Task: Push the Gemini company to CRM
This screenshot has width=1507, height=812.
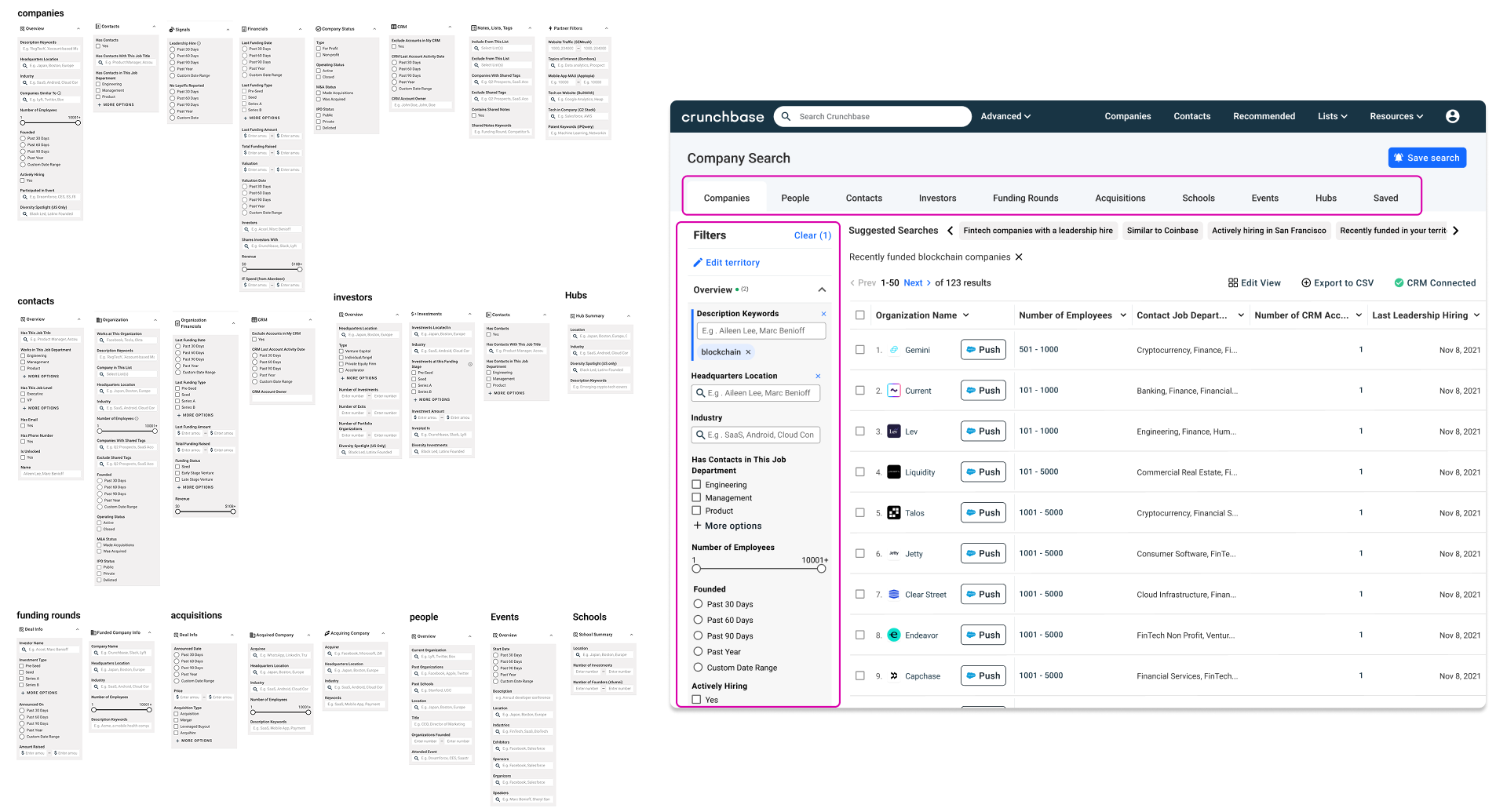Action: pos(983,350)
